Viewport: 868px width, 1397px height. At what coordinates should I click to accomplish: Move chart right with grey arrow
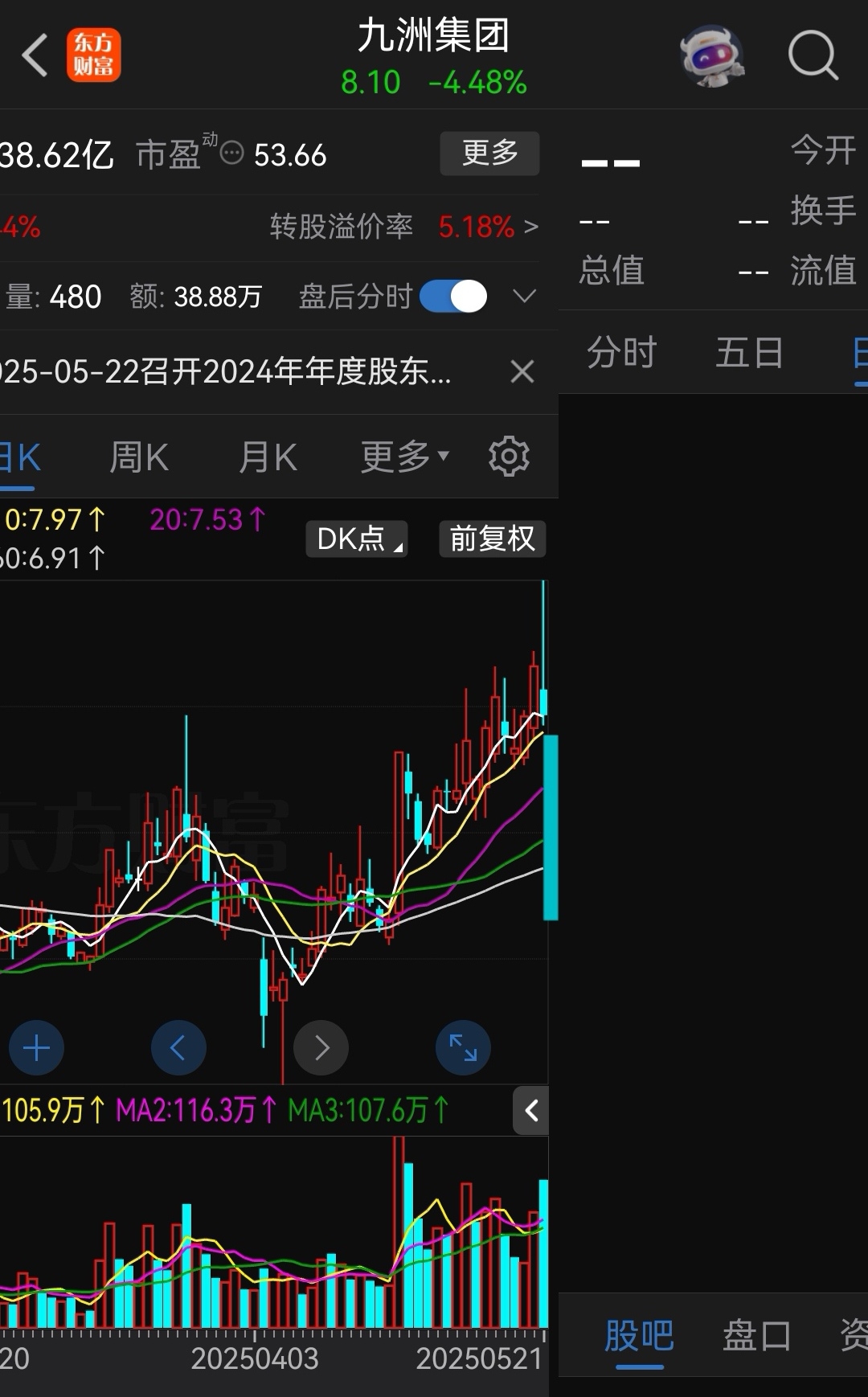click(321, 1048)
